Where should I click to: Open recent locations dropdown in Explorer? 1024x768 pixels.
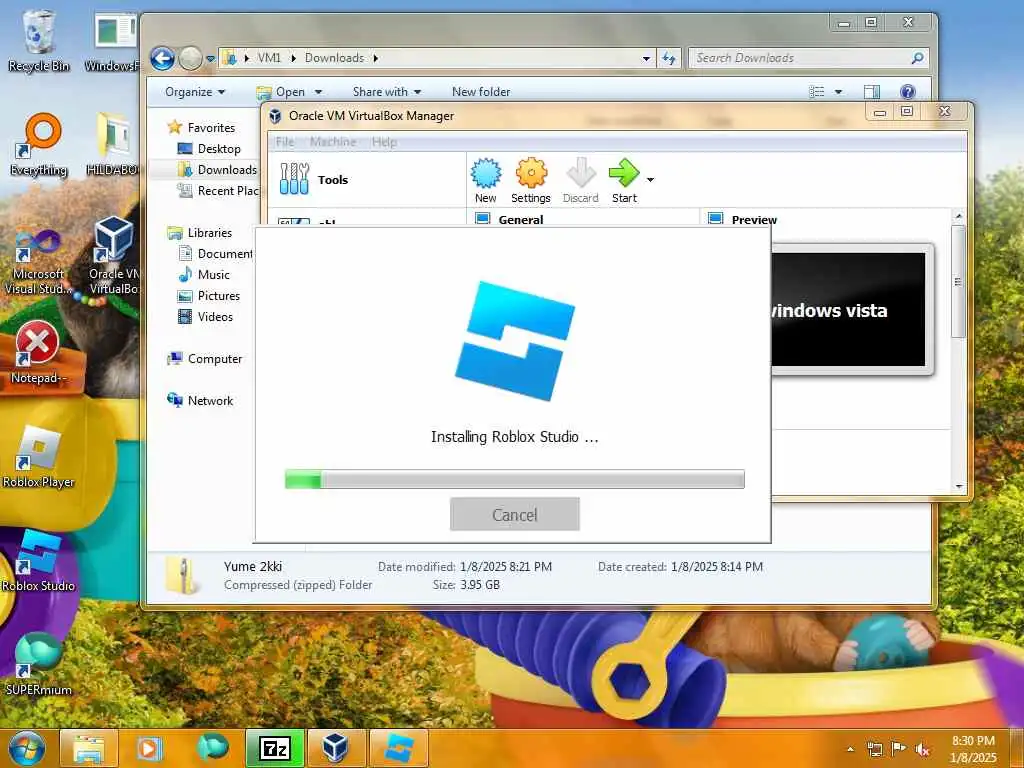[210, 58]
